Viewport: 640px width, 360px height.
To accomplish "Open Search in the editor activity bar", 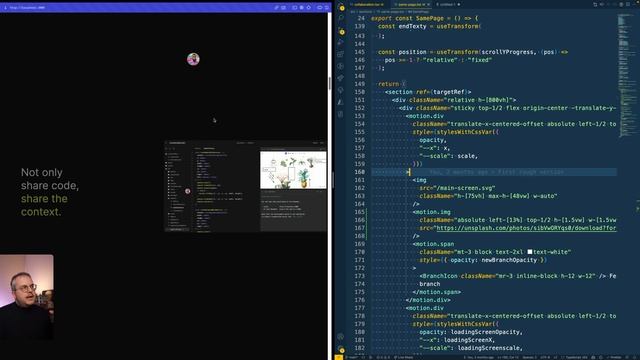I will (341, 18).
